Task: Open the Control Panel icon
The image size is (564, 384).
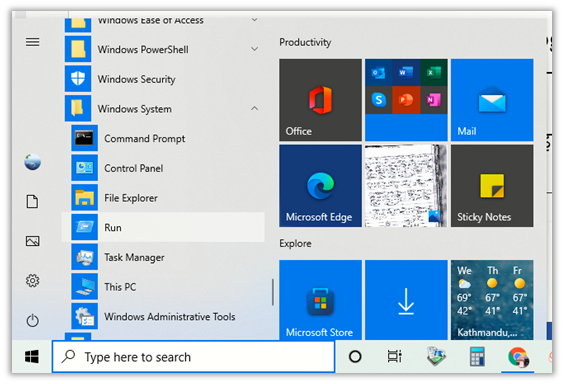Action: [x=85, y=168]
